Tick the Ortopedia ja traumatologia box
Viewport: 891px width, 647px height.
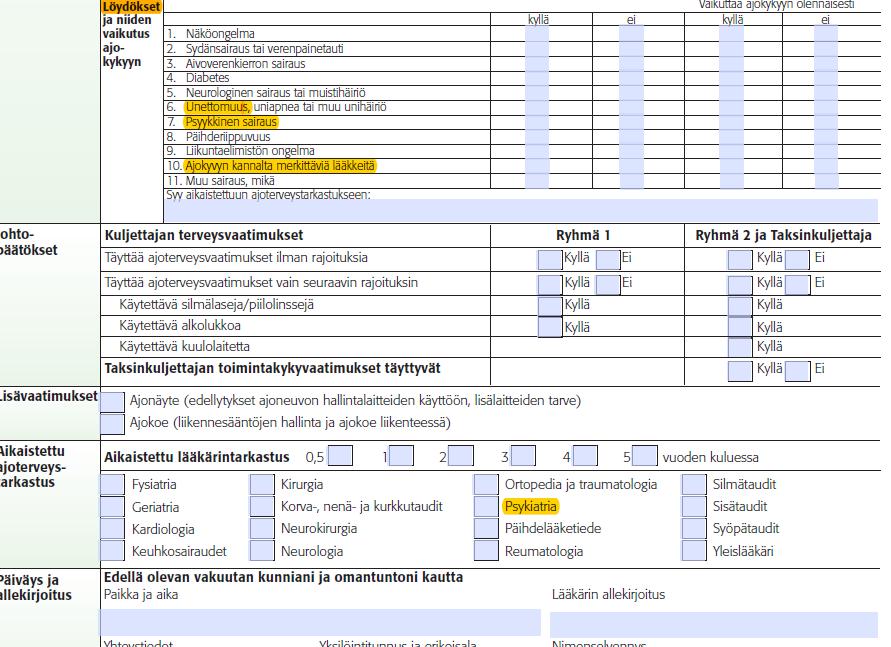click(x=486, y=485)
